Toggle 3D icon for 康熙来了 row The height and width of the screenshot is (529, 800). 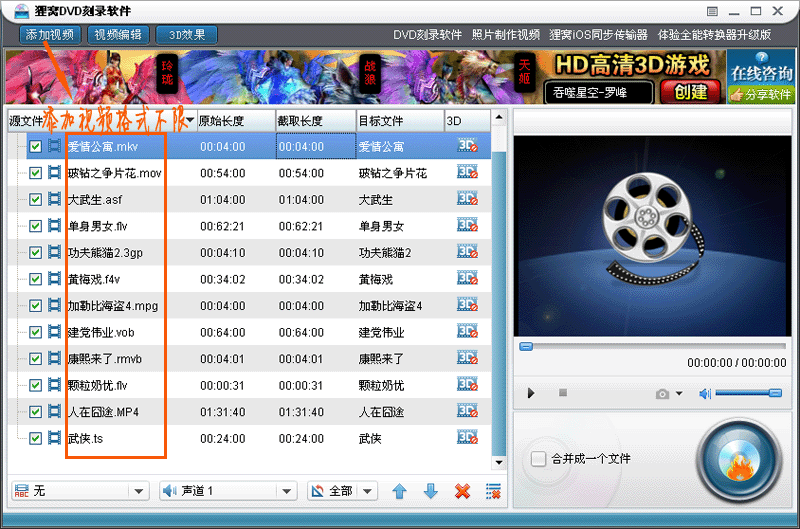(467, 358)
